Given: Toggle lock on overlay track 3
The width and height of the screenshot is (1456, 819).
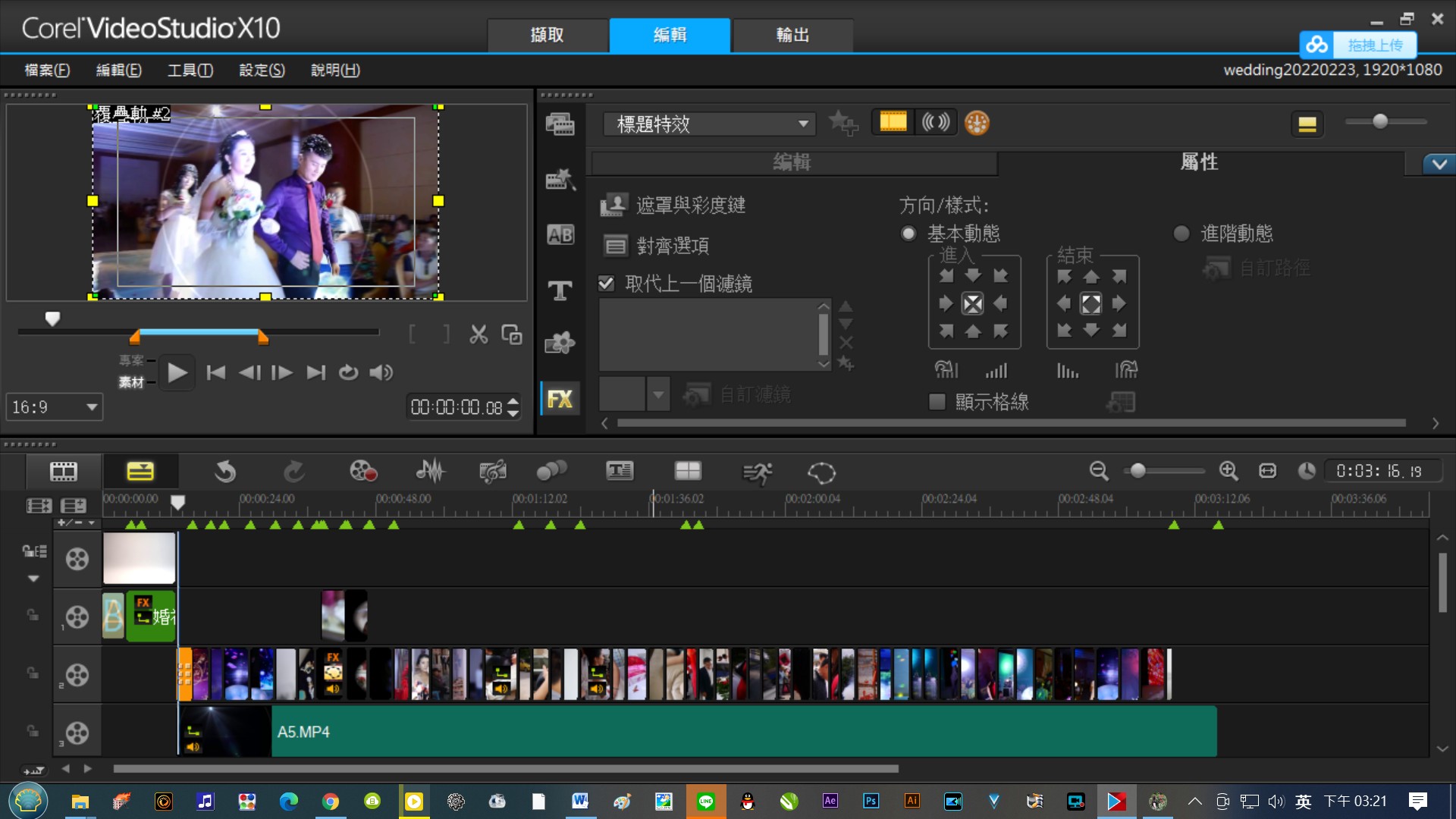Looking at the screenshot, I should coord(33,731).
